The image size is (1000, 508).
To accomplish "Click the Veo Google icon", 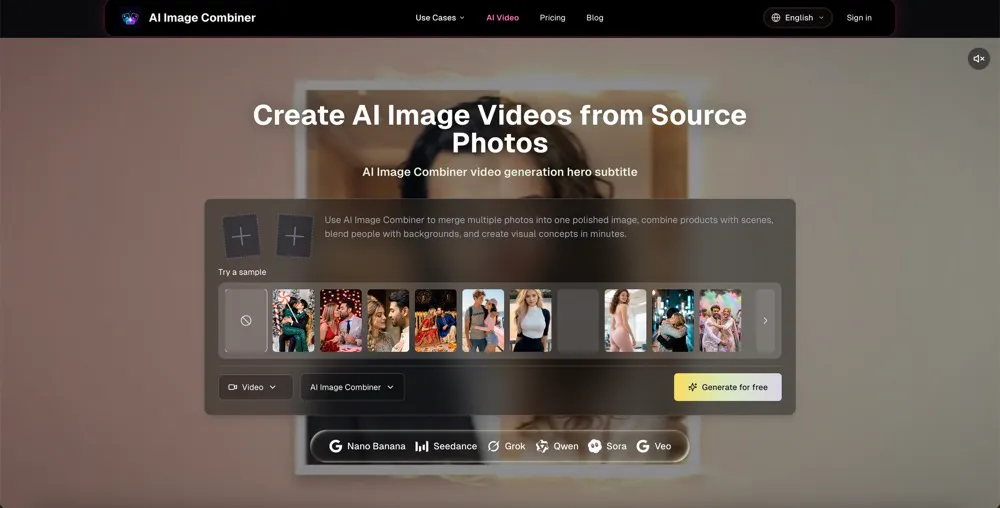I will pyautogui.click(x=643, y=446).
